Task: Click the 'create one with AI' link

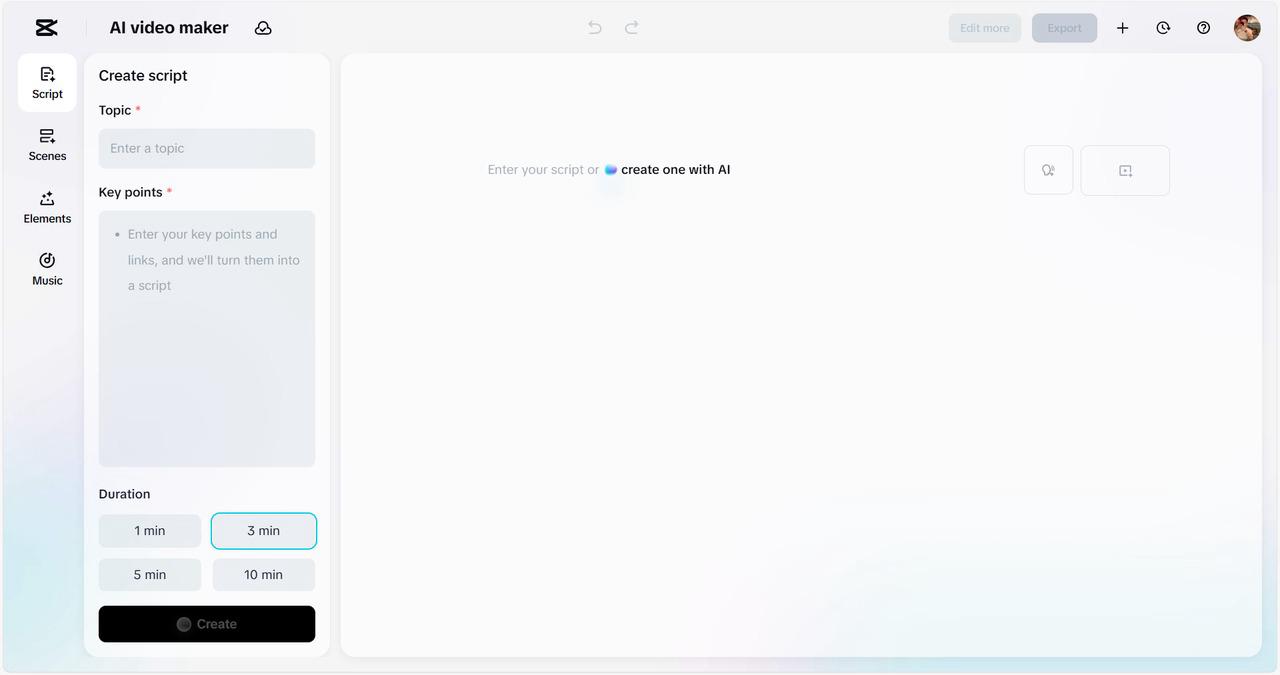Action: [x=674, y=170]
